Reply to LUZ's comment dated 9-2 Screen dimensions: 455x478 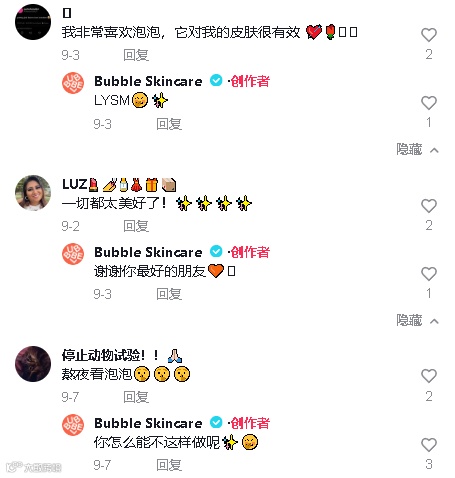click(136, 226)
